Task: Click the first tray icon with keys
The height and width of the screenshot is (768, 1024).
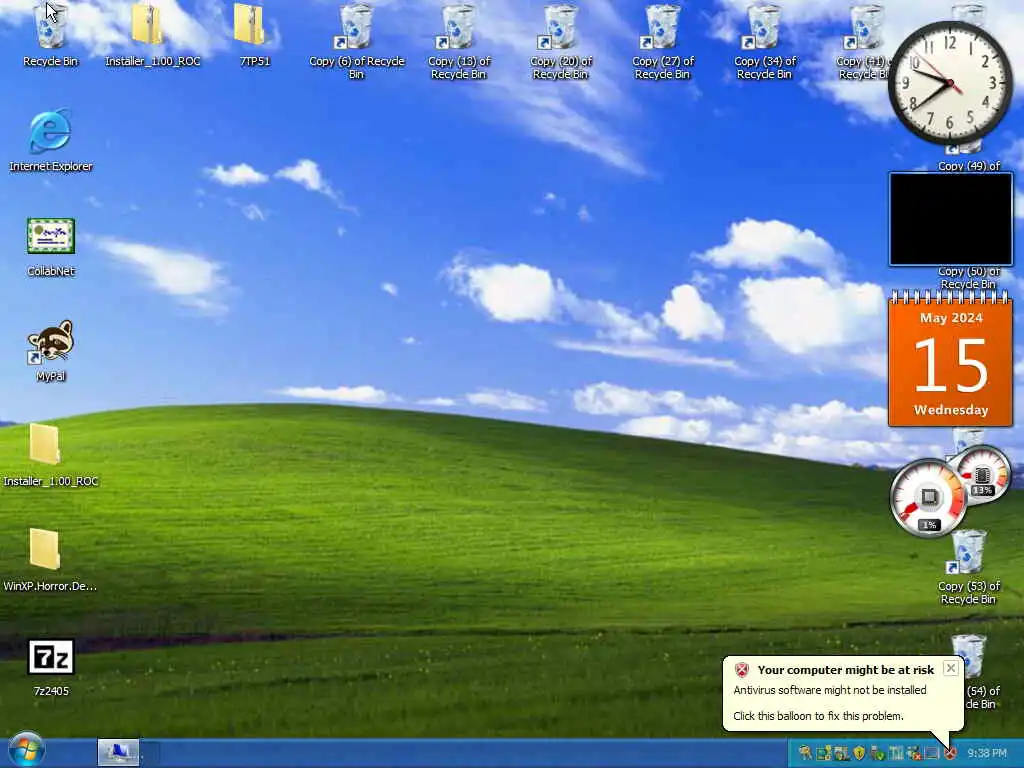Action: (805, 753)
